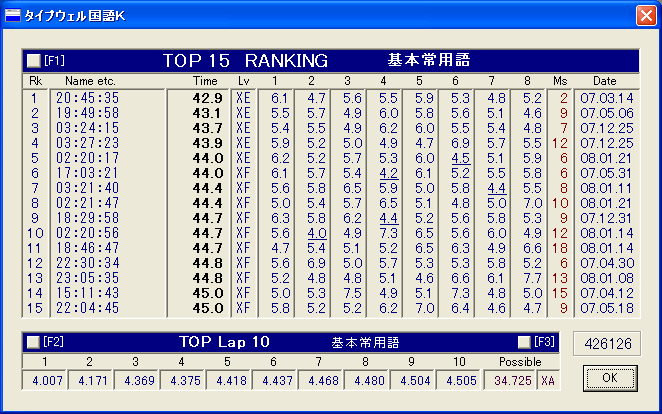This screenshot has height=414, width=662.
Task: Select top lap time 4.375
Action: (x=182, y=381)
